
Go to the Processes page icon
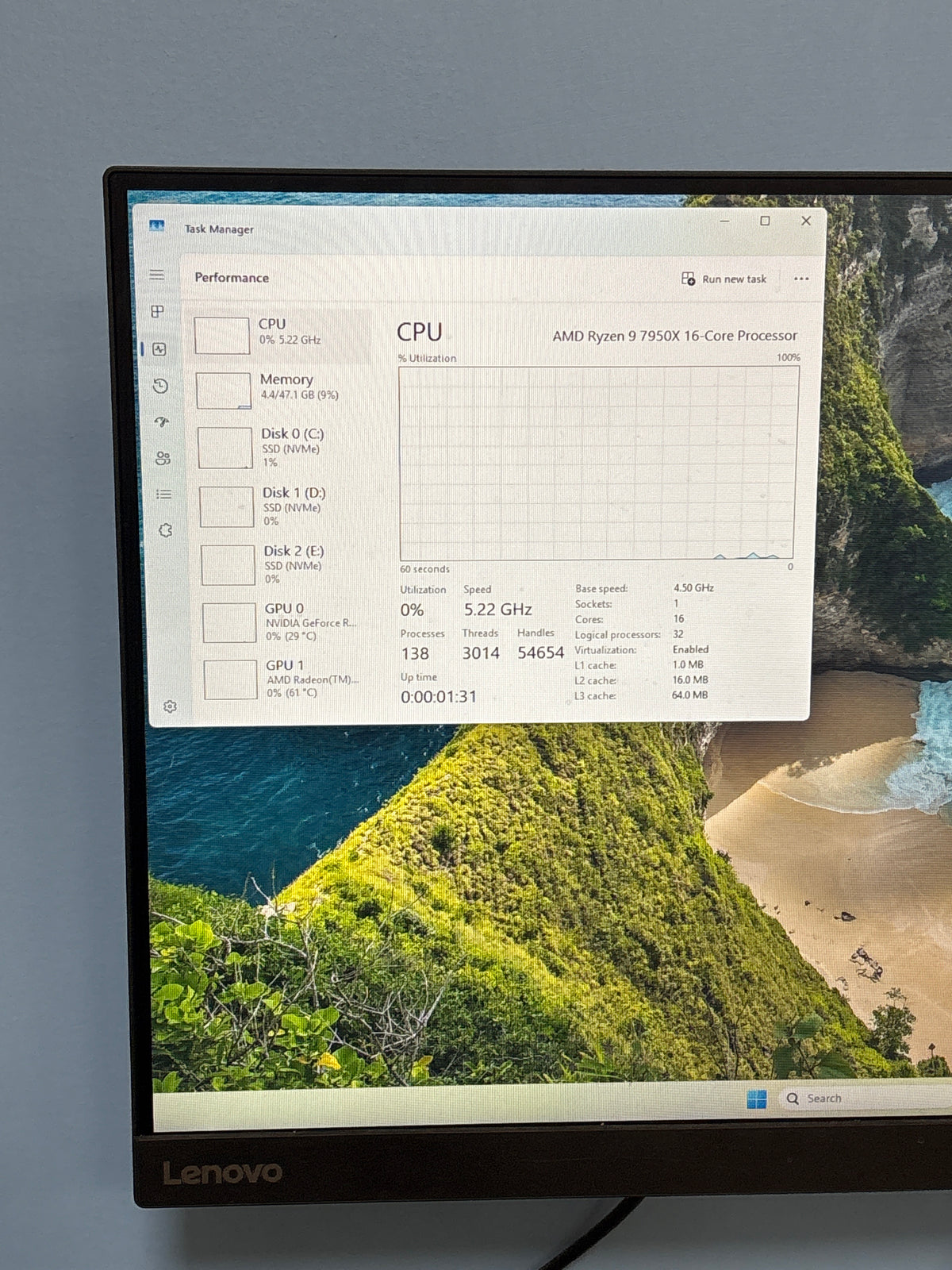click(x=158, y=311)
